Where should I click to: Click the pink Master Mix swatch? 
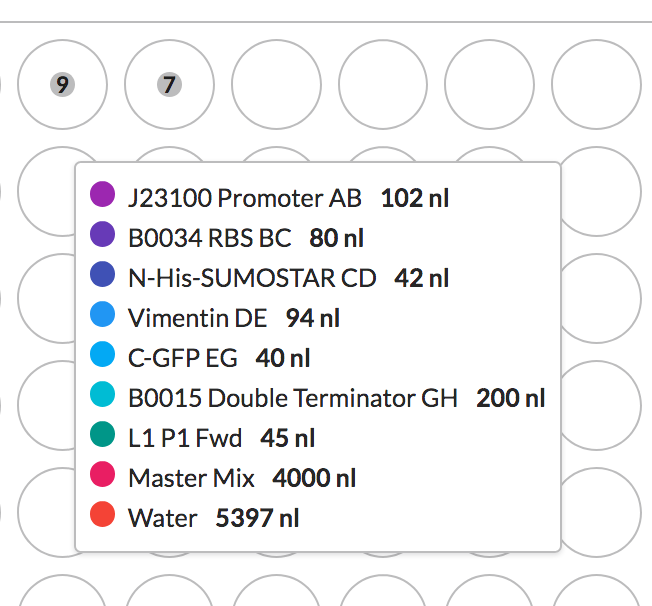pyautogui.click(x=103, y=477)
